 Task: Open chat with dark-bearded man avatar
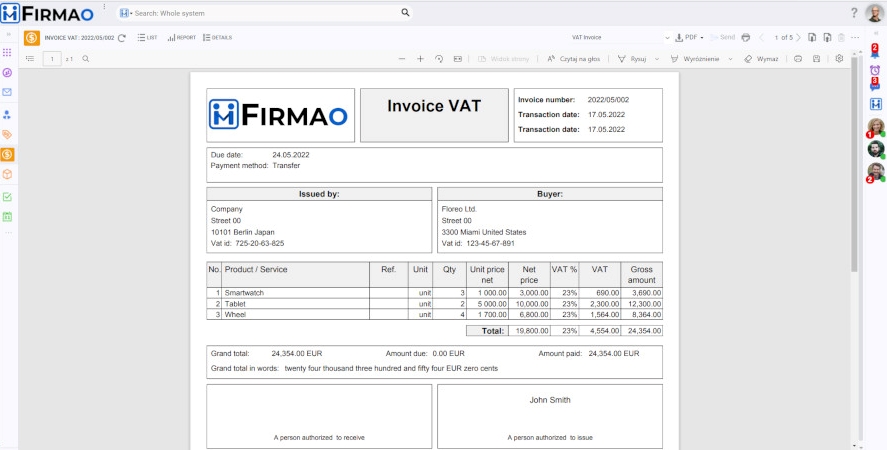coord(876,149)
